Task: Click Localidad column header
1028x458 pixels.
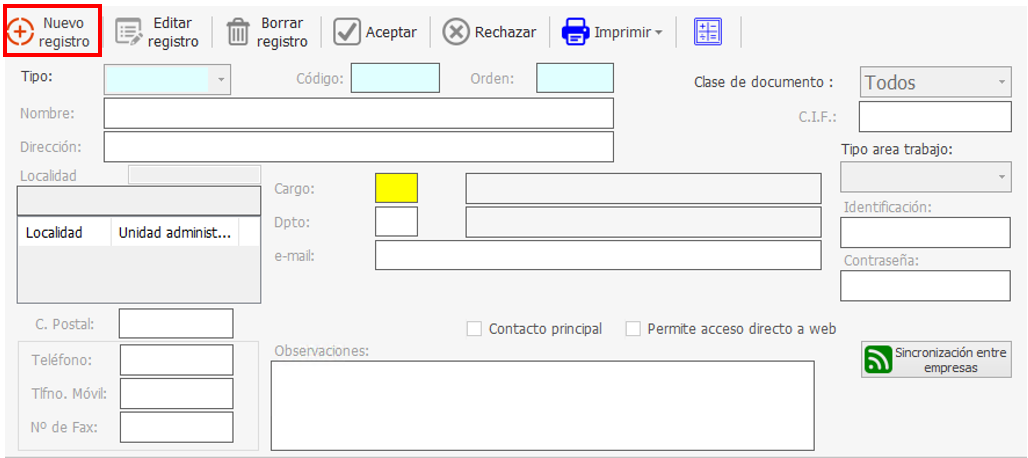Action: click(65, 233)
